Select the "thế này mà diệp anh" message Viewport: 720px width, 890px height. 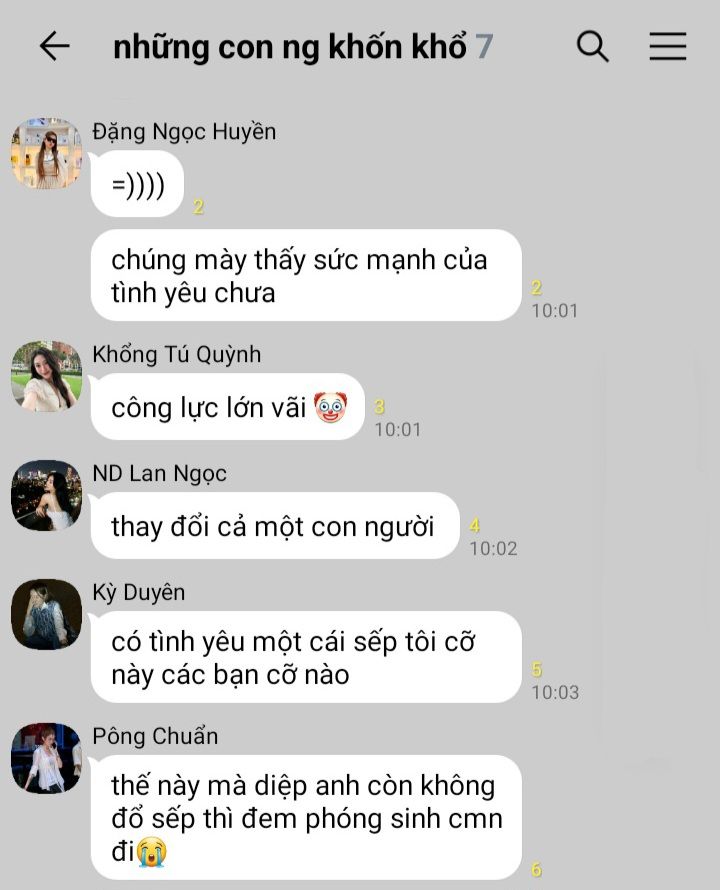[x=306, y=818]
